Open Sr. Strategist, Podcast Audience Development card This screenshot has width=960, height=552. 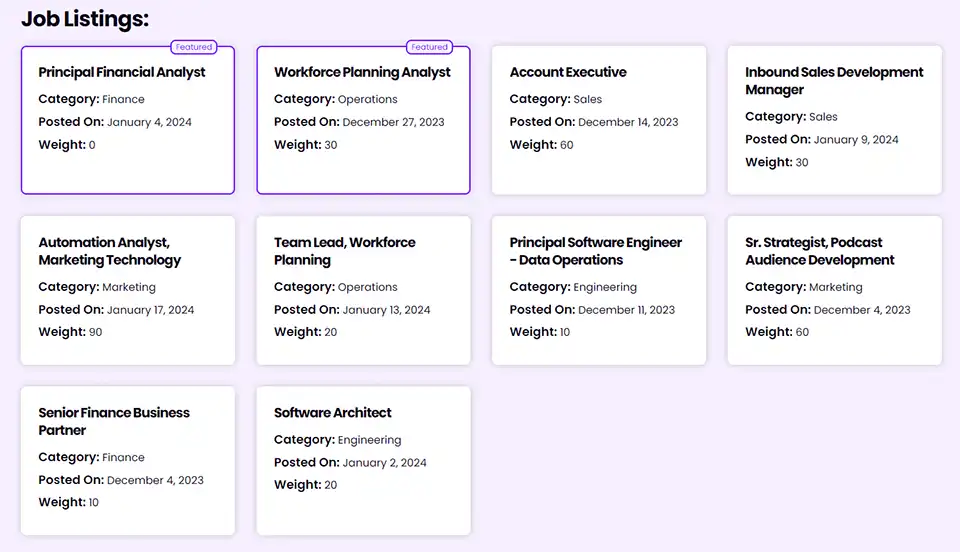[x=834, y=290]
